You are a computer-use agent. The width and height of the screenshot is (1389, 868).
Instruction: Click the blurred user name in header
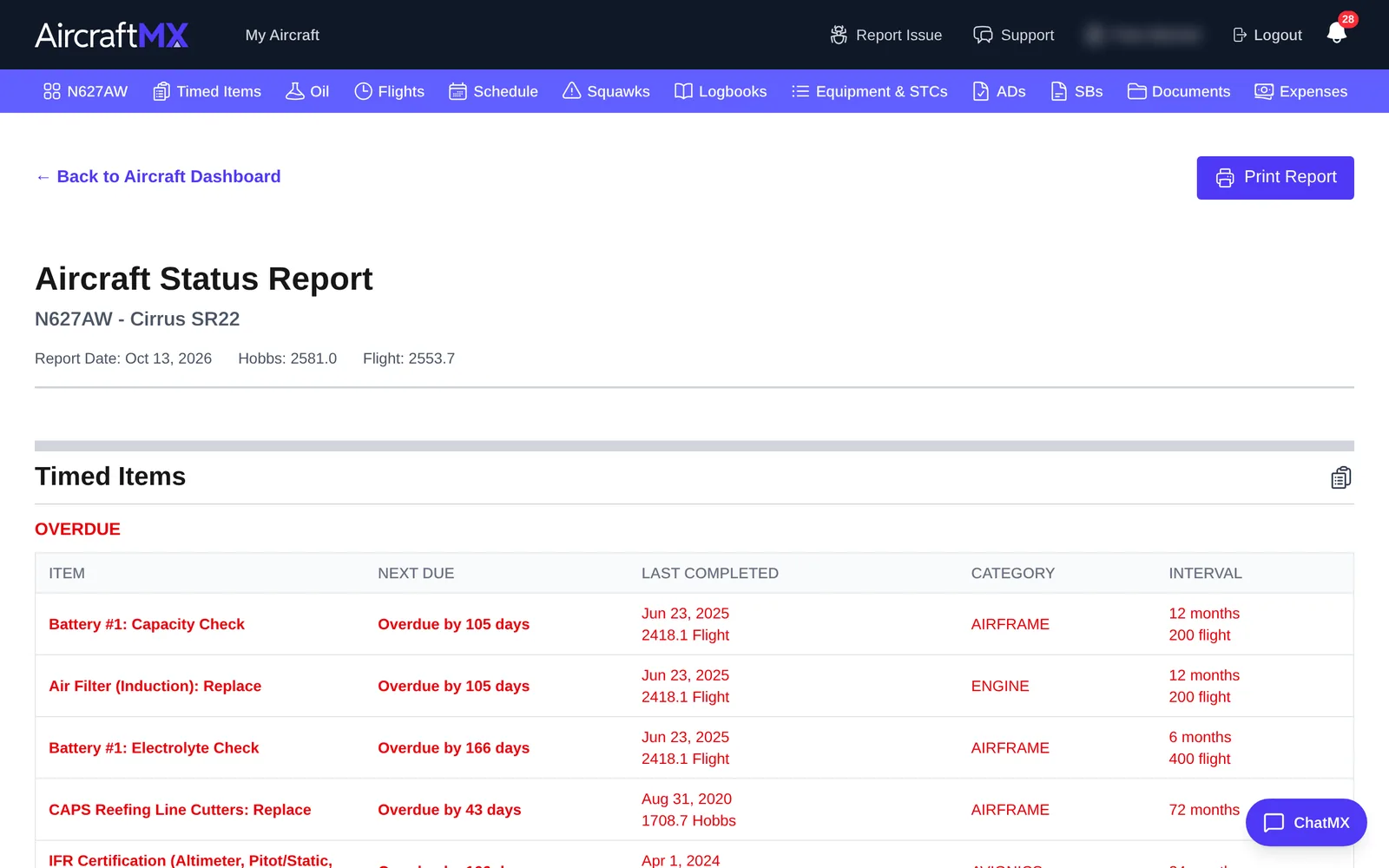[x=1142, y=35]
